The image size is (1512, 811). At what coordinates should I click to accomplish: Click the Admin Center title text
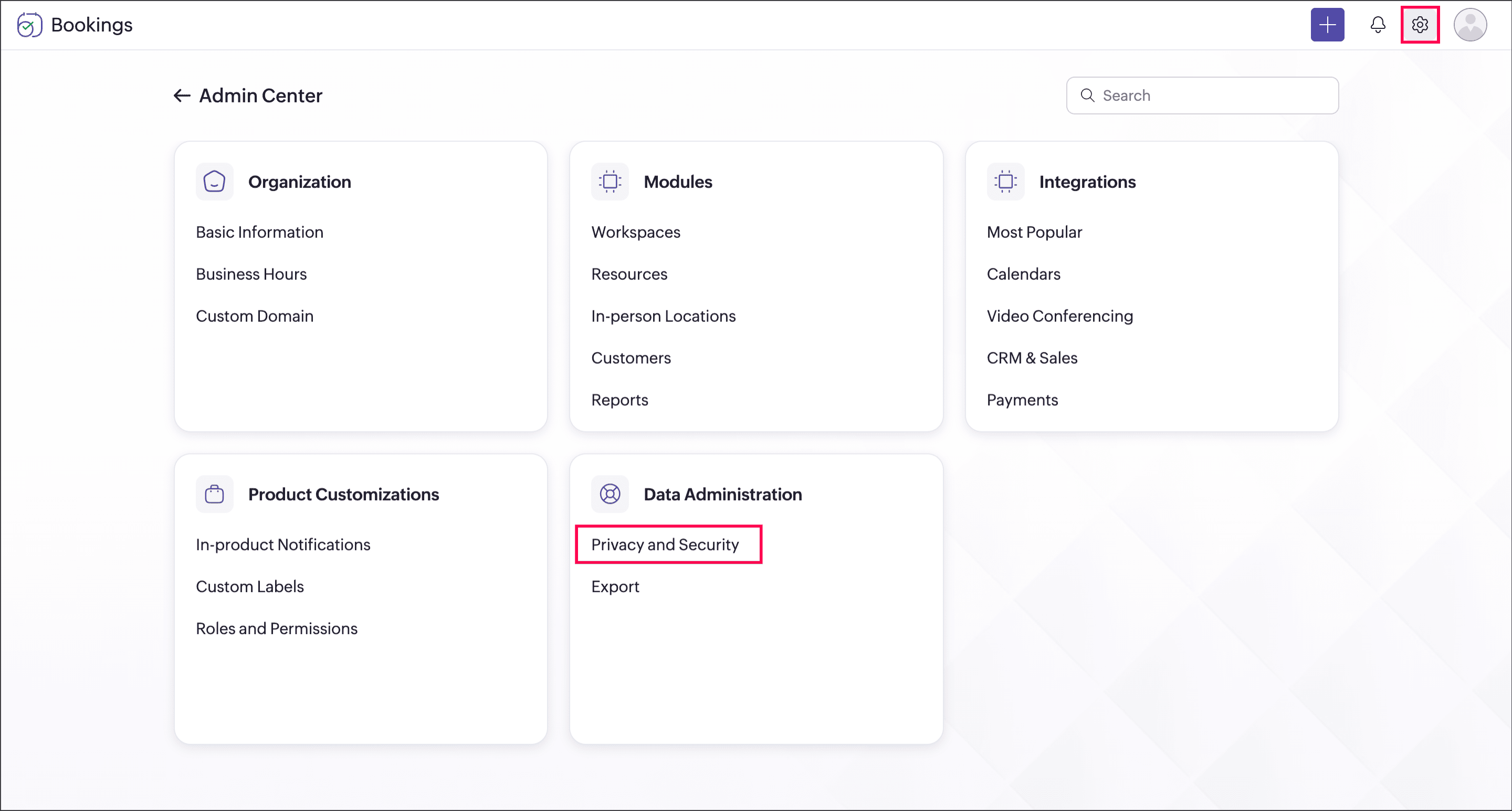(x=260, y=96)
